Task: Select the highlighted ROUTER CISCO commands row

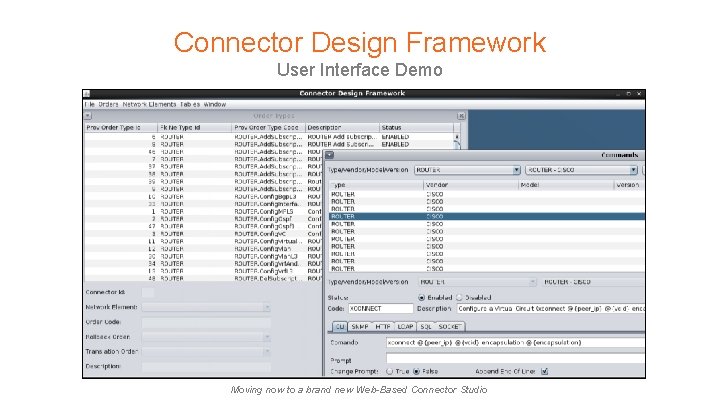Action: point(487,216)
